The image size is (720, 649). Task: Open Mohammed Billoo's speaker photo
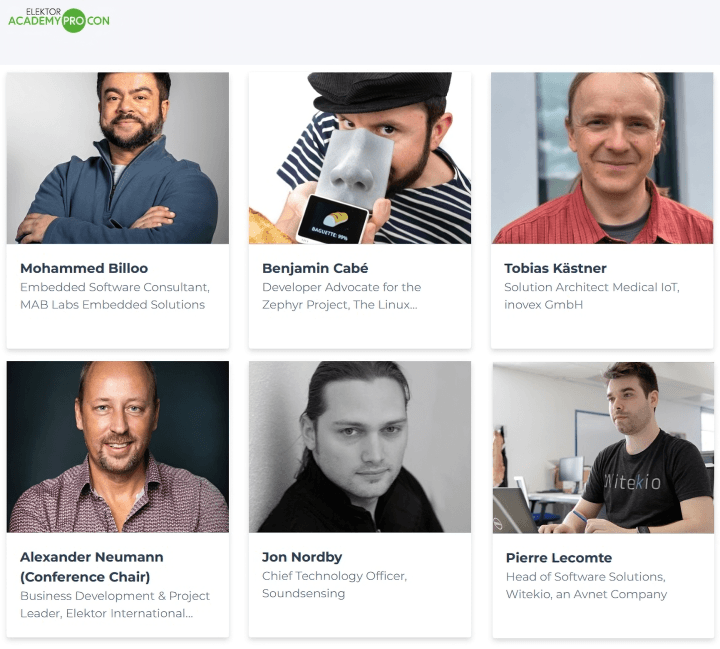[118, 158]
